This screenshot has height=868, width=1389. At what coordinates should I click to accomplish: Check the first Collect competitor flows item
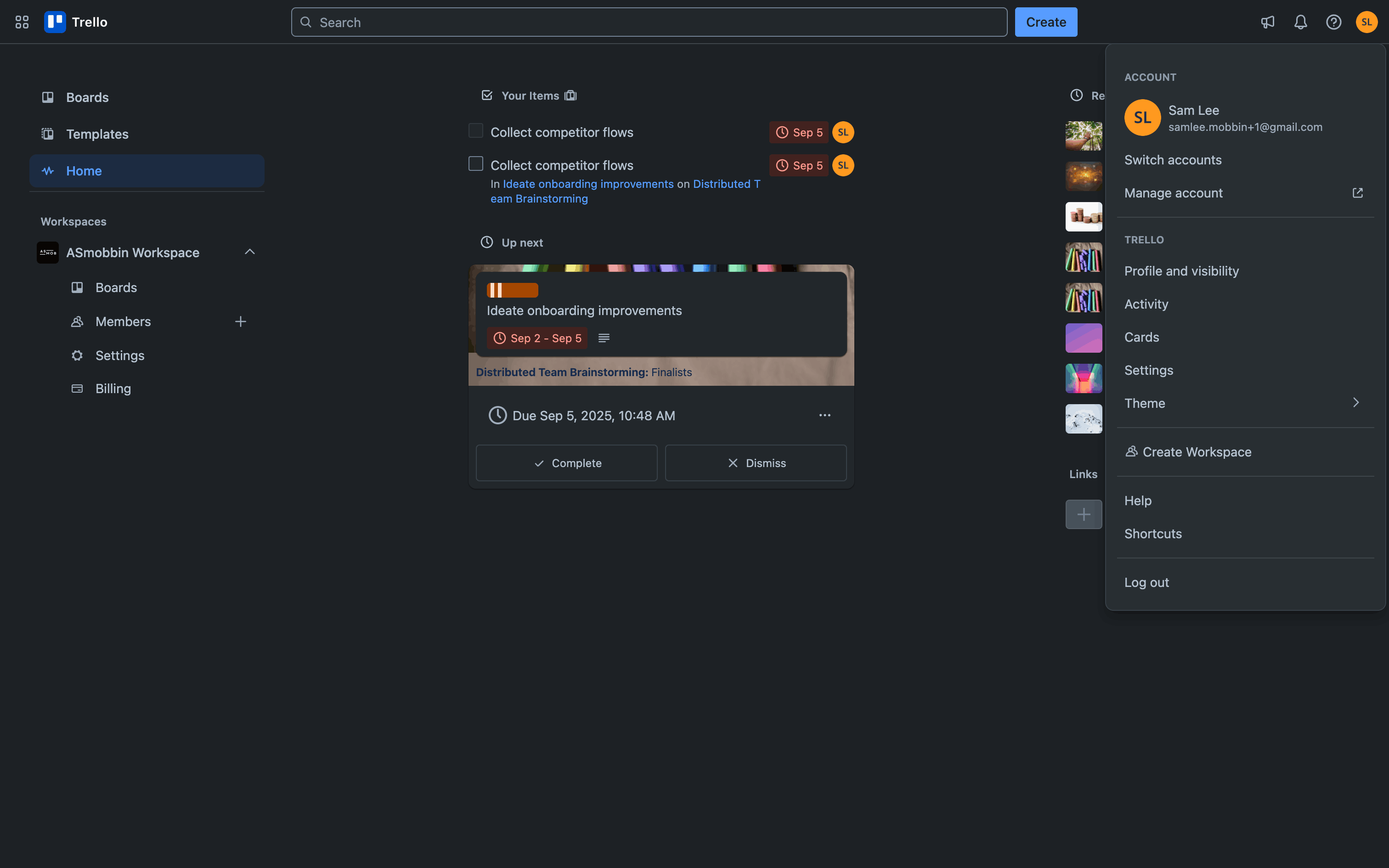tap(476, 131)
